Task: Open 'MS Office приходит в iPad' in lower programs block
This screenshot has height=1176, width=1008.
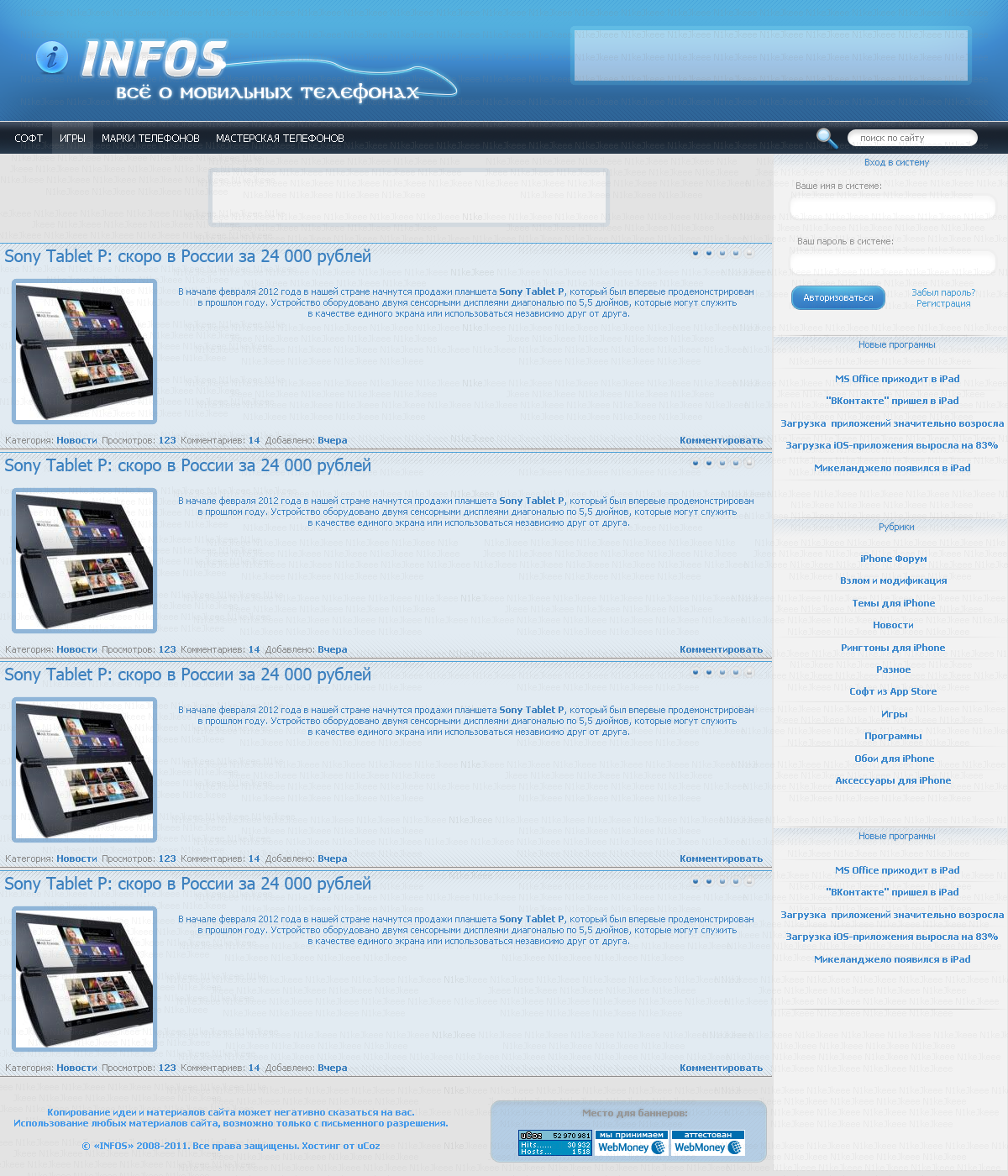Action: tap(896, 870)
